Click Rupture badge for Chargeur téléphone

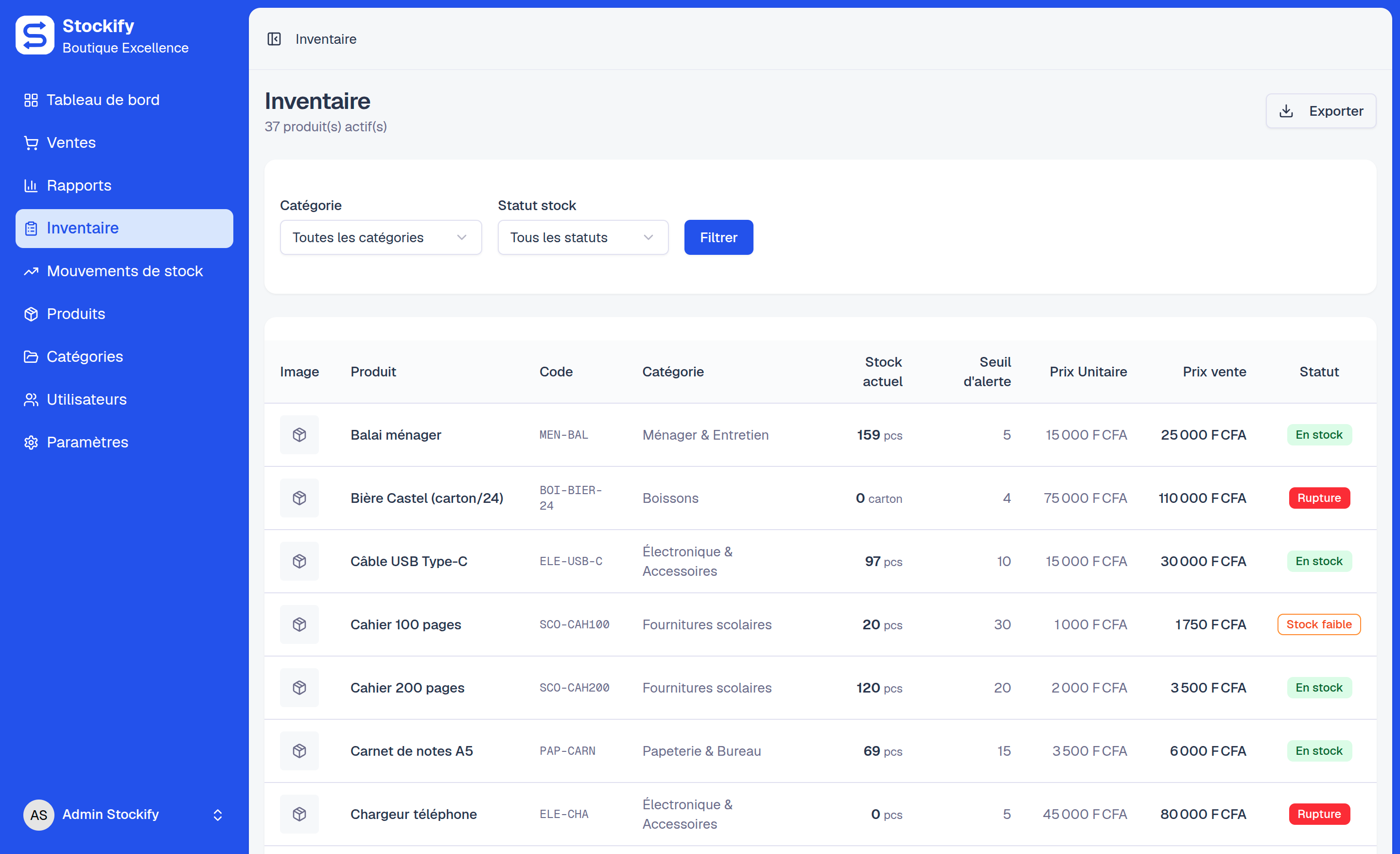click(1319, 814)
